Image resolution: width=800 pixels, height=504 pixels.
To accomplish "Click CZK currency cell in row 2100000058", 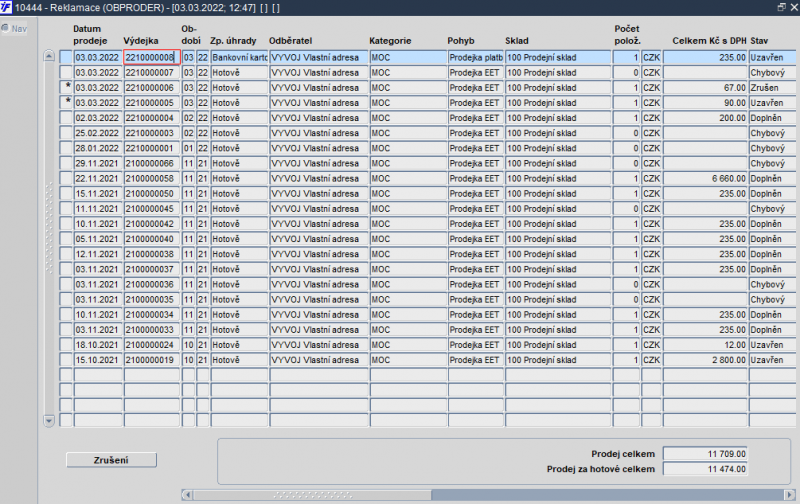I will [x=652, y=179].
